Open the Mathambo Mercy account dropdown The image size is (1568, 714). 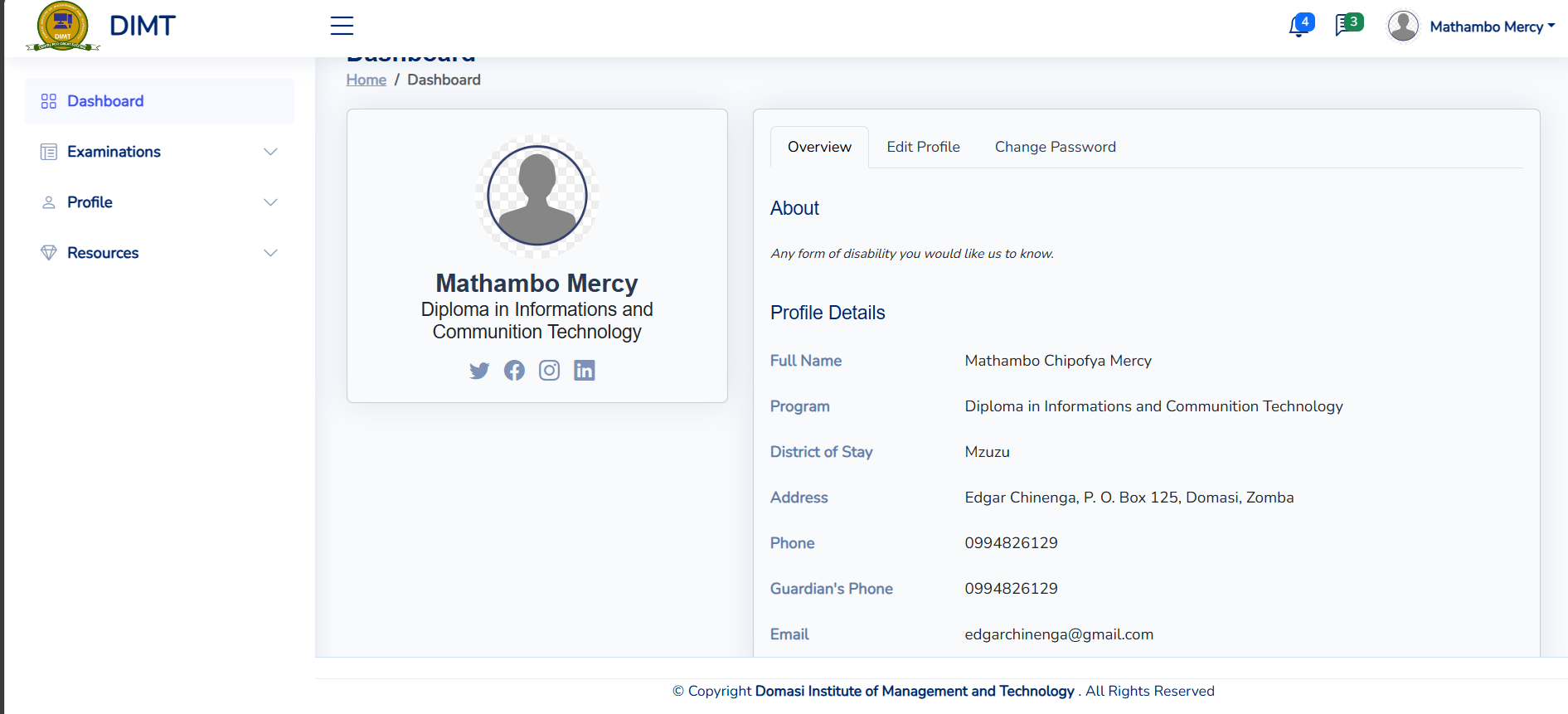(1493, 26)
